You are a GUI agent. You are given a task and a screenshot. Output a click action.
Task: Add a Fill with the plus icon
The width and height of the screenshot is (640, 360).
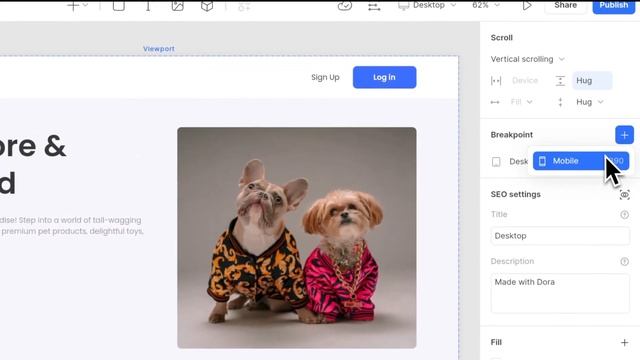coord(624,342)
